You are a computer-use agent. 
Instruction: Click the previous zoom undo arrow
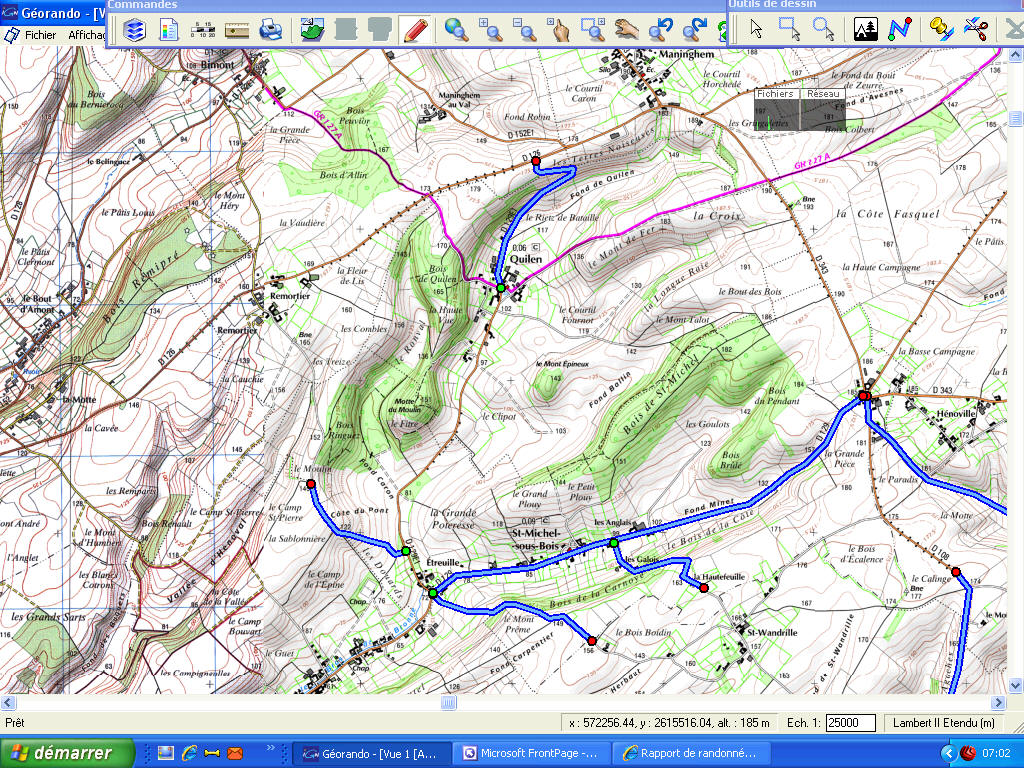click(x=661, y=30)
